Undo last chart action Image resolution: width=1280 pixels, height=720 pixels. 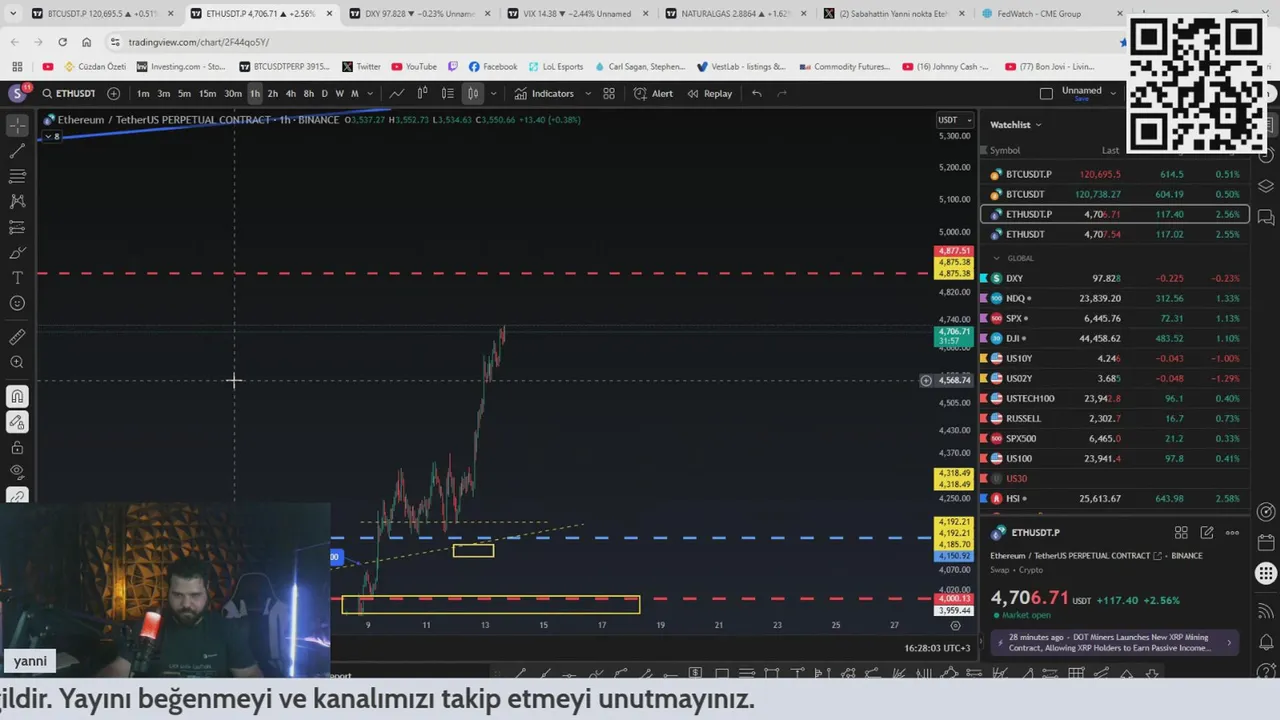coord(757,93)
